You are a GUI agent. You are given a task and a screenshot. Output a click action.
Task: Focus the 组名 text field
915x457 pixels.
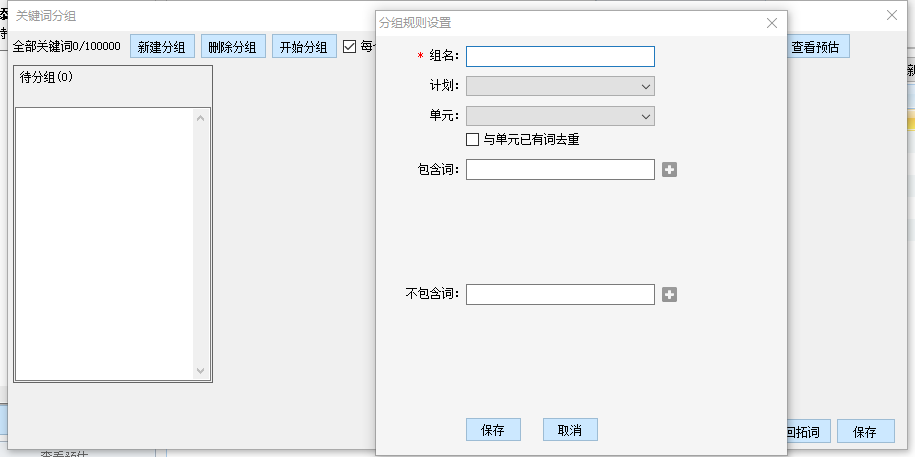[560, 57]
